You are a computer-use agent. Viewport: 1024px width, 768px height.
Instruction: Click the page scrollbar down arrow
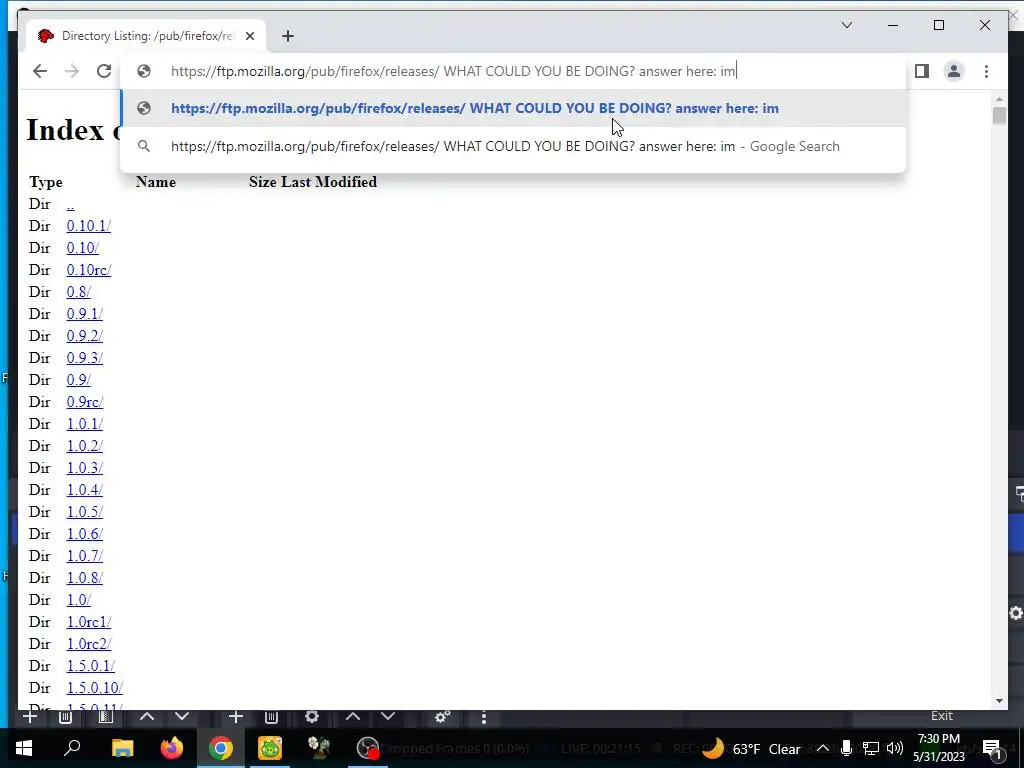coord(999,701)
